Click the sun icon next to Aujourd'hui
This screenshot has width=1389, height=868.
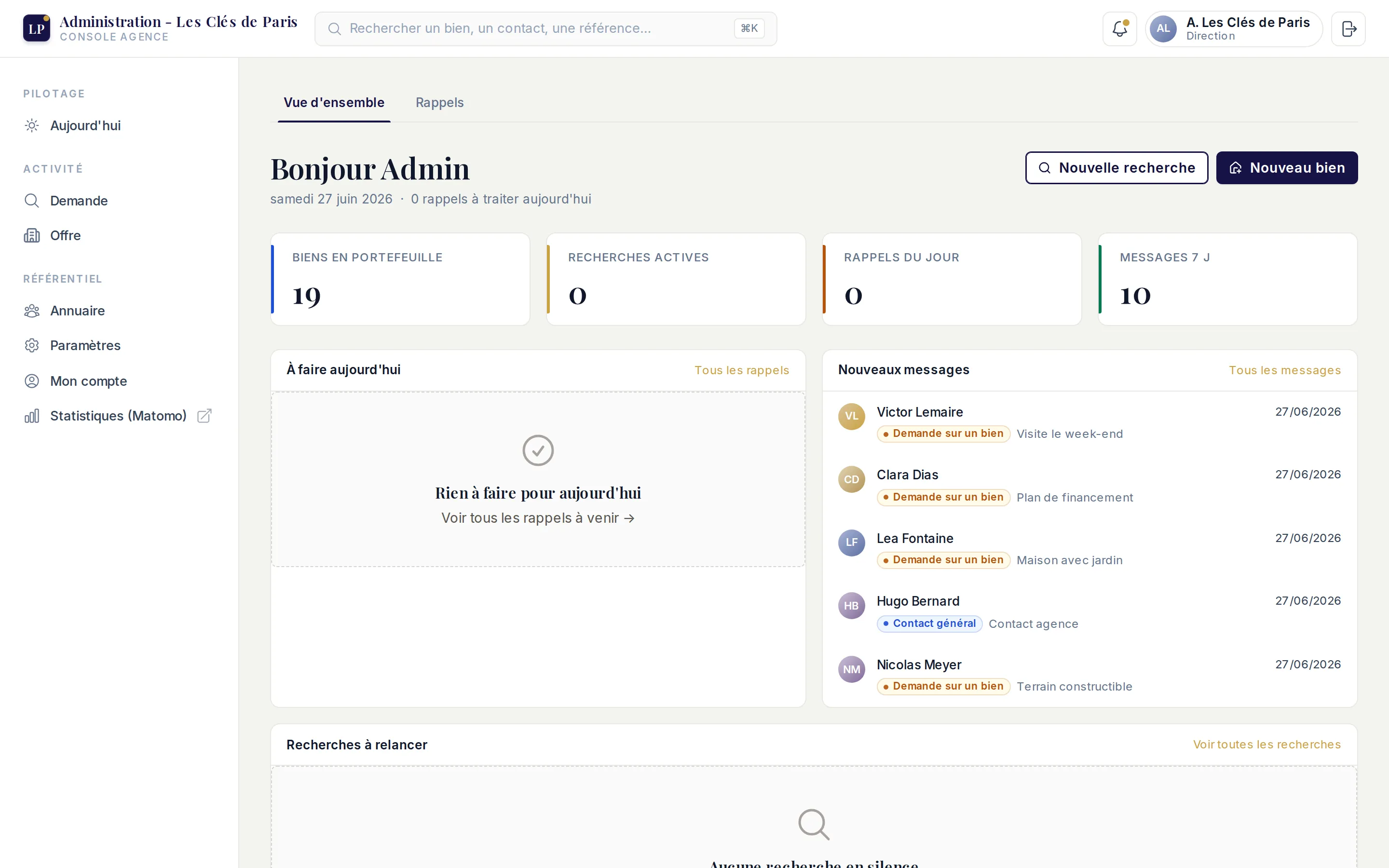point(32,125)
